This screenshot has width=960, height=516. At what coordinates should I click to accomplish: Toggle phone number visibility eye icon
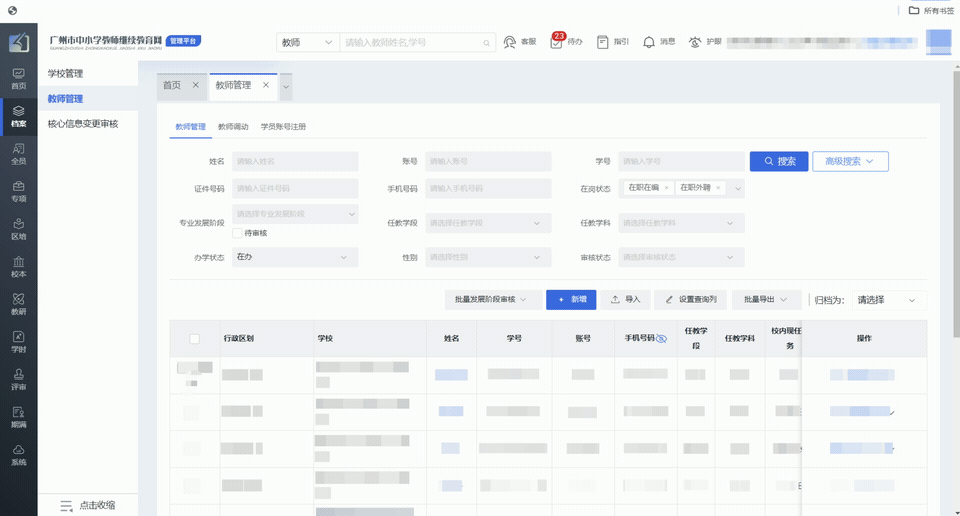[661, 339]
